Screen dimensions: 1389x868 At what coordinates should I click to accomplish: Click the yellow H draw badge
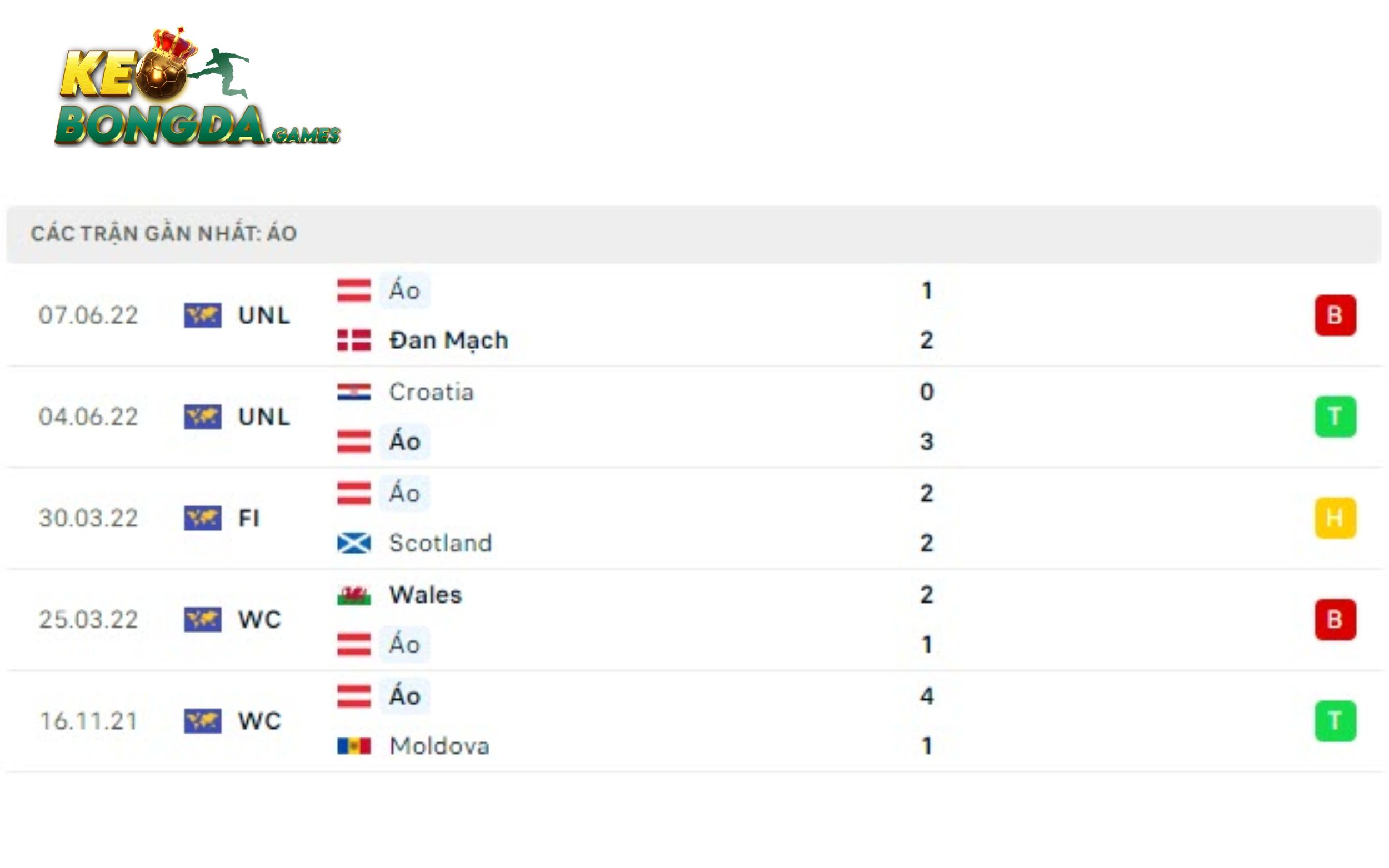pos(1335,518)
